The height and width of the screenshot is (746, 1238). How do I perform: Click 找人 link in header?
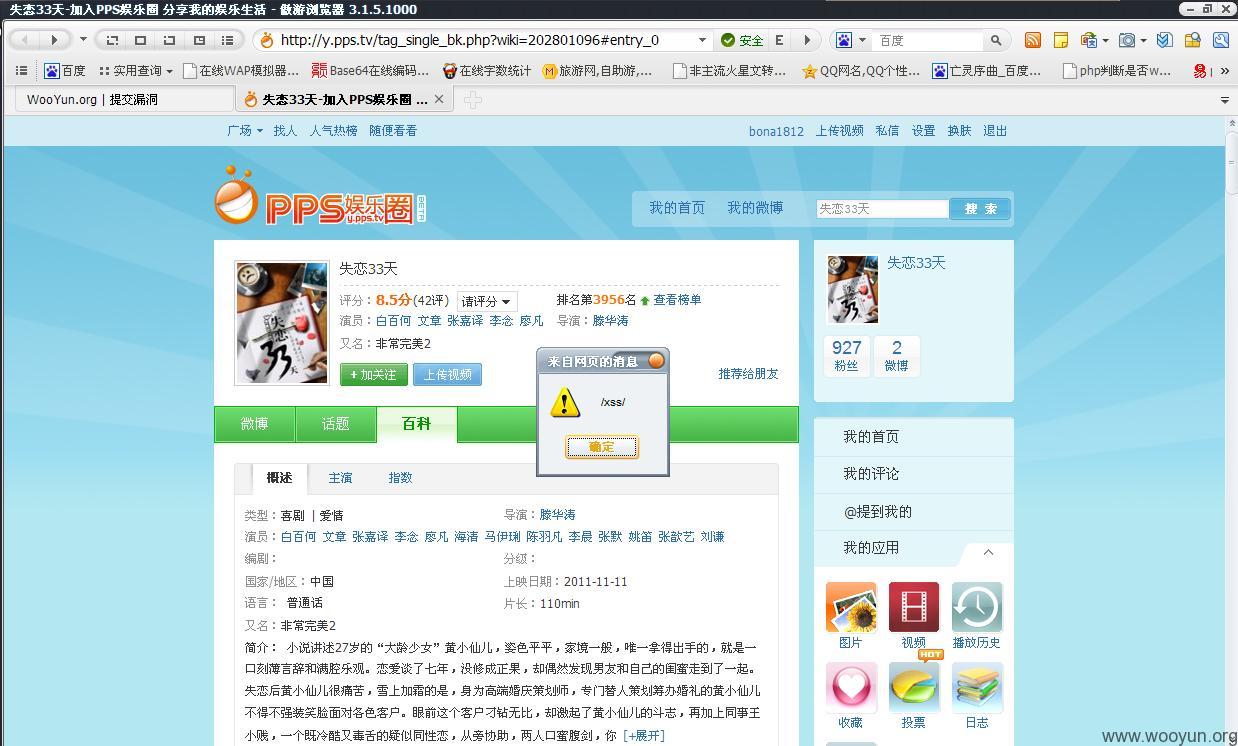[x=285, y=130]
